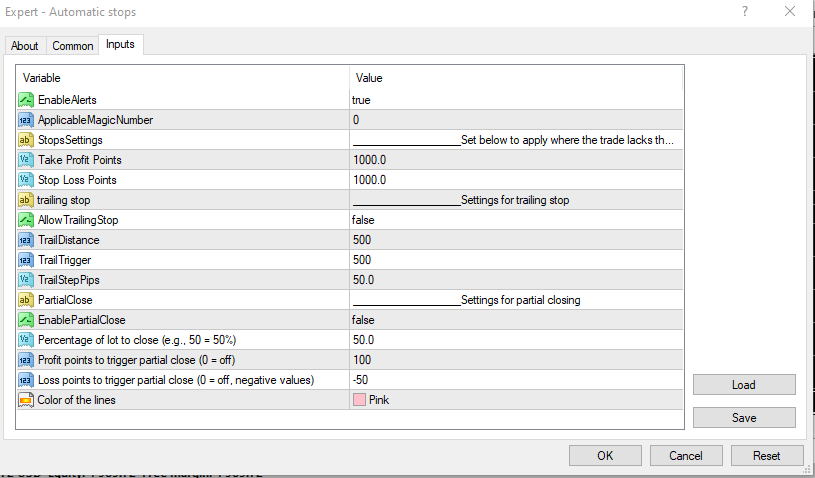Confirm settings with the OK button

605,456
